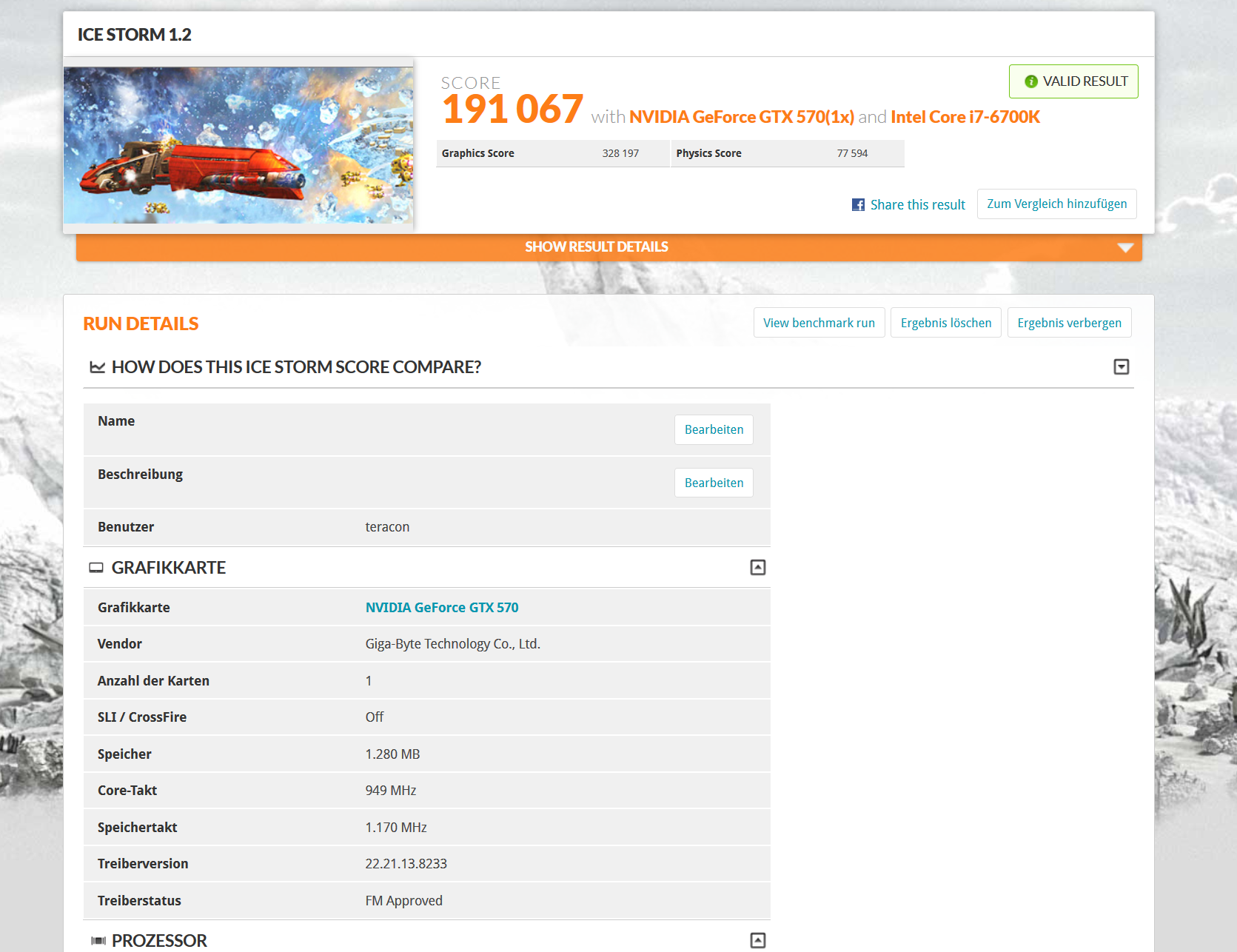The width and height of the screenshot is (1237, 952).
Task: Edit the Name with Bearbeiten
Action: [x=714, y=429]
